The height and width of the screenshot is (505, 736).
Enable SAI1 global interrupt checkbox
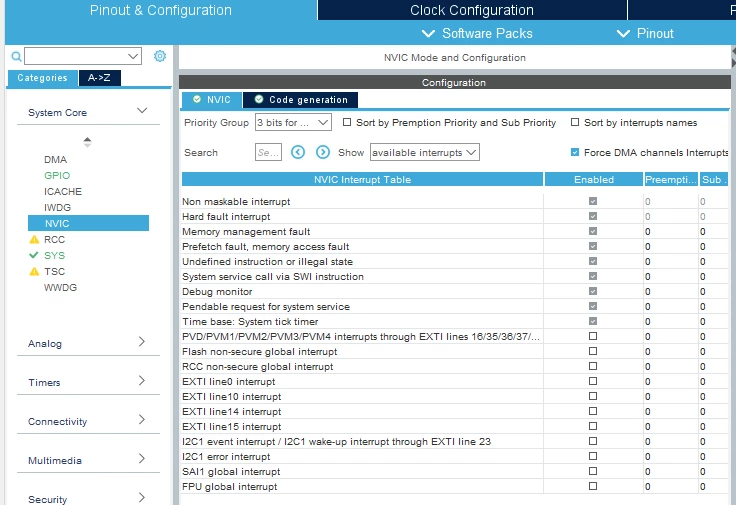click(593, 471)
